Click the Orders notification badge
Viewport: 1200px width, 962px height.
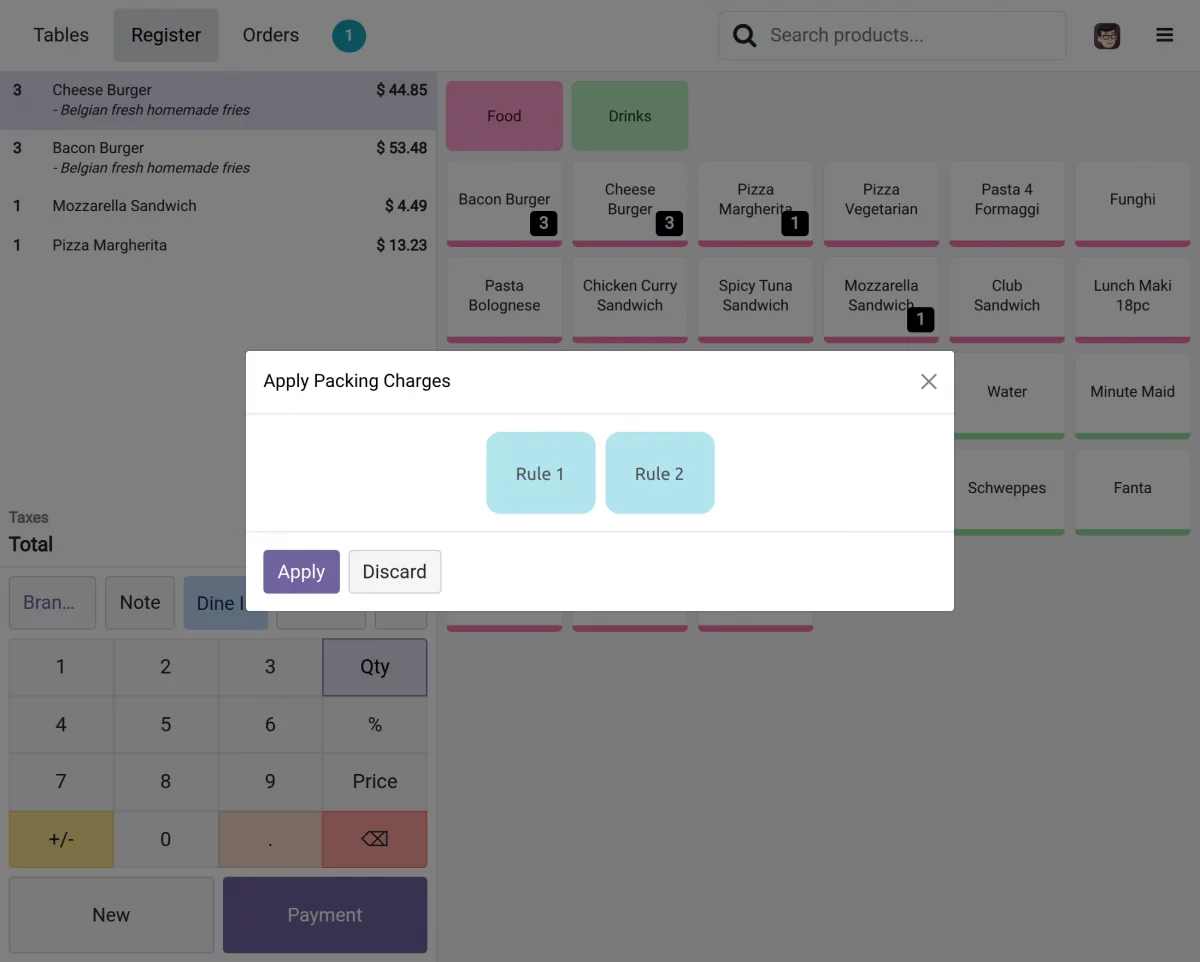click(x=348, y=35)
